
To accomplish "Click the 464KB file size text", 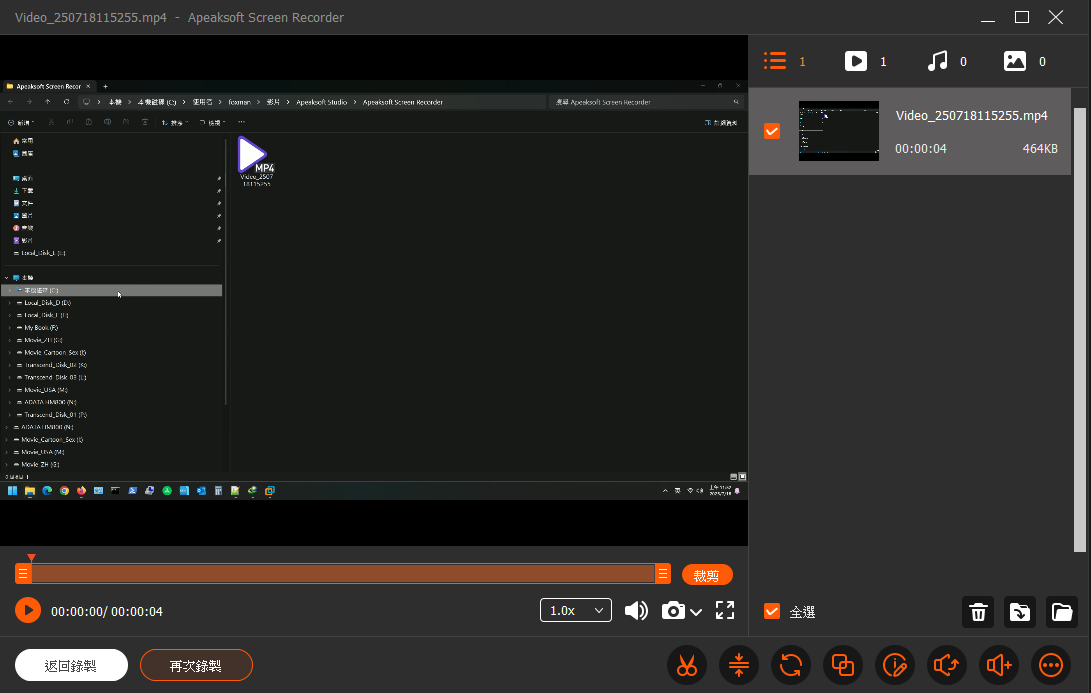I will (1040, 149).
